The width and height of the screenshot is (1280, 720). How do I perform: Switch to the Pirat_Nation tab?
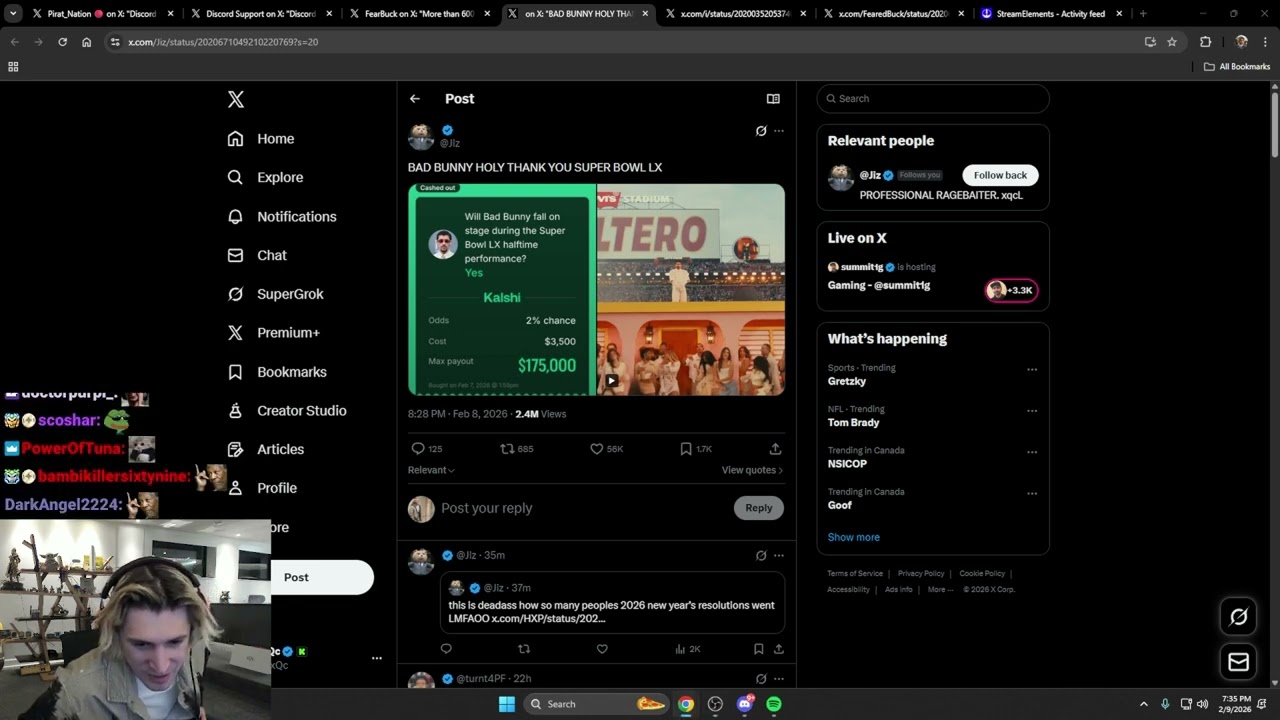tap(101, 14)
